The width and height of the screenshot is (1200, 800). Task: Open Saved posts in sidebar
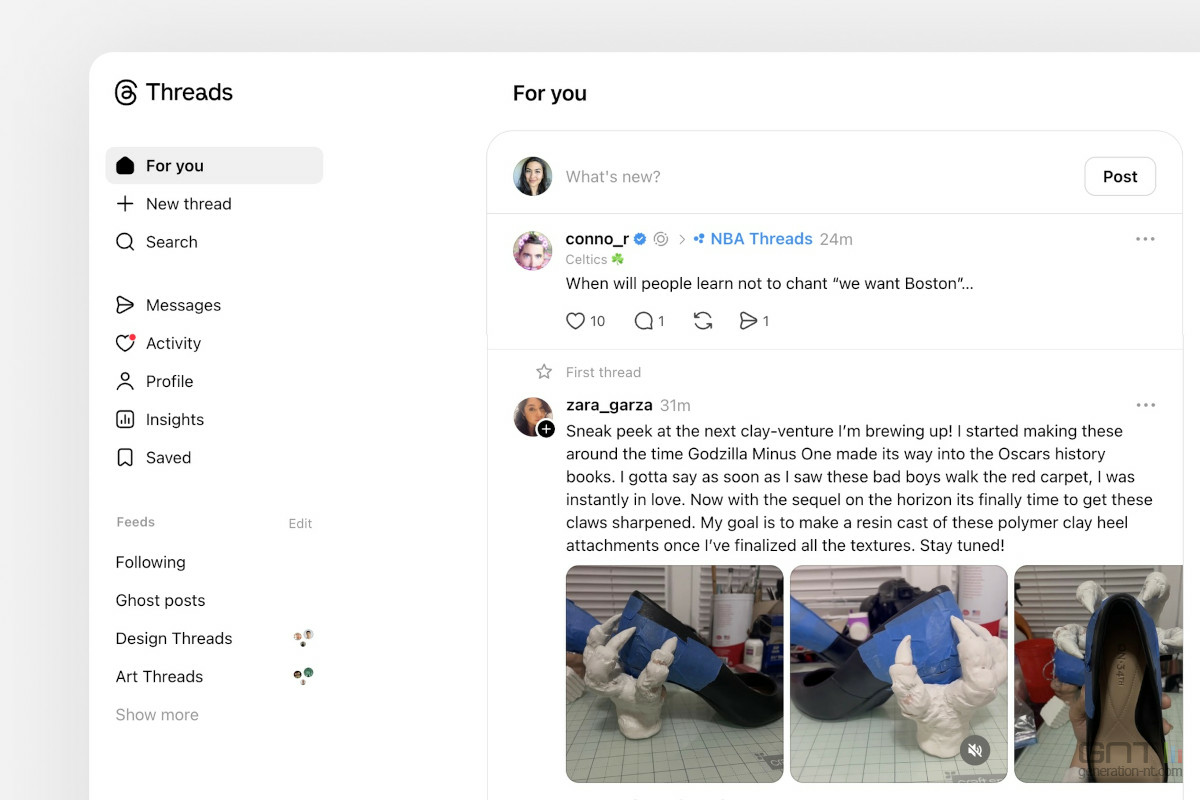168,458
